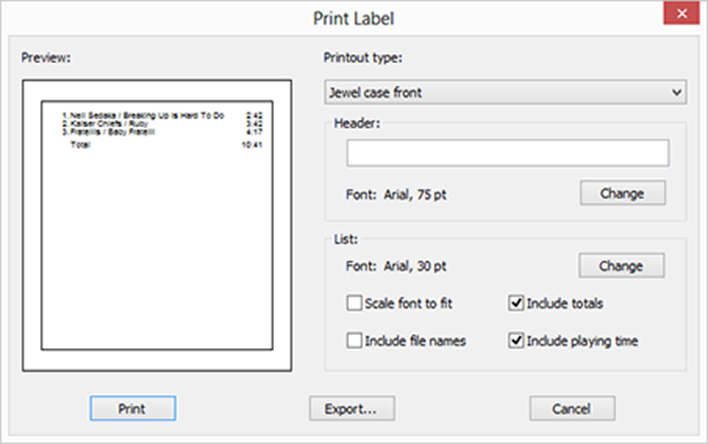Click the label preview page
The width and height of the screenshot is (708, 444).
(157, 225)
